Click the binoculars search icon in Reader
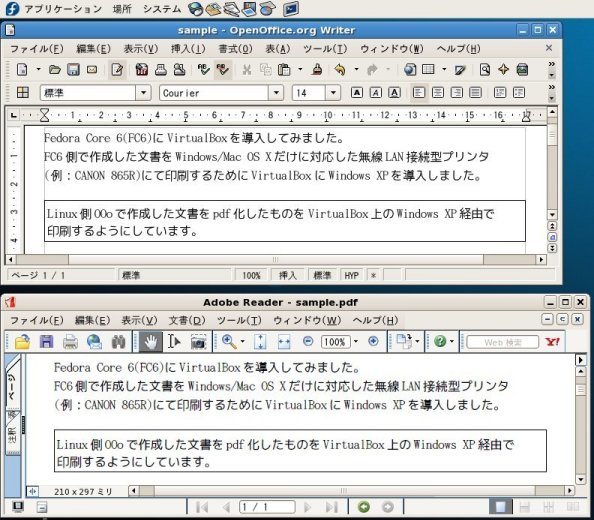The width and height of the screenshot is (594, 520). [119, 342]
